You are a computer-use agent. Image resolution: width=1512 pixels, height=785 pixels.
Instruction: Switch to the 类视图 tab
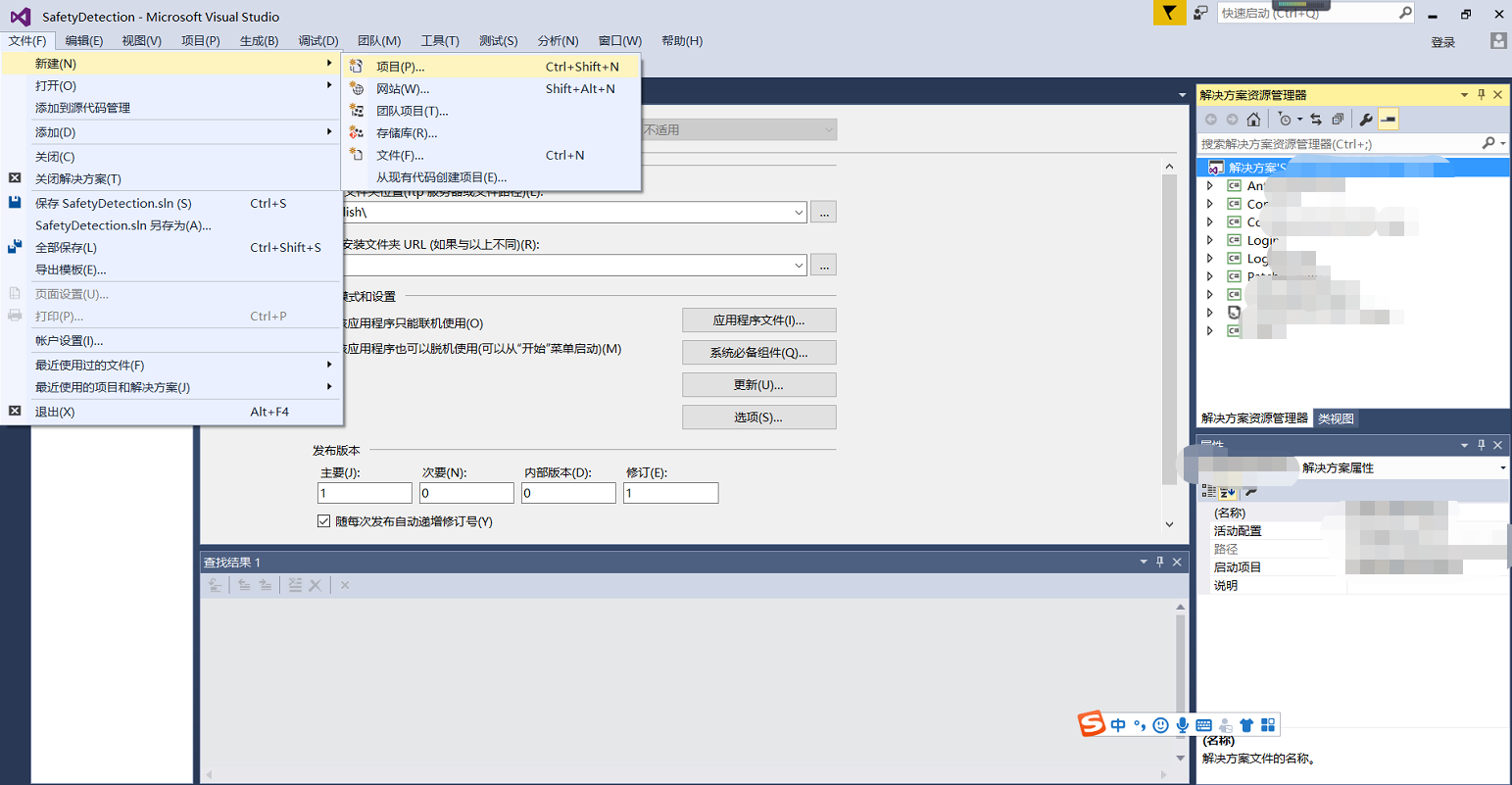pyautogui.click(x=1336, y=418)
